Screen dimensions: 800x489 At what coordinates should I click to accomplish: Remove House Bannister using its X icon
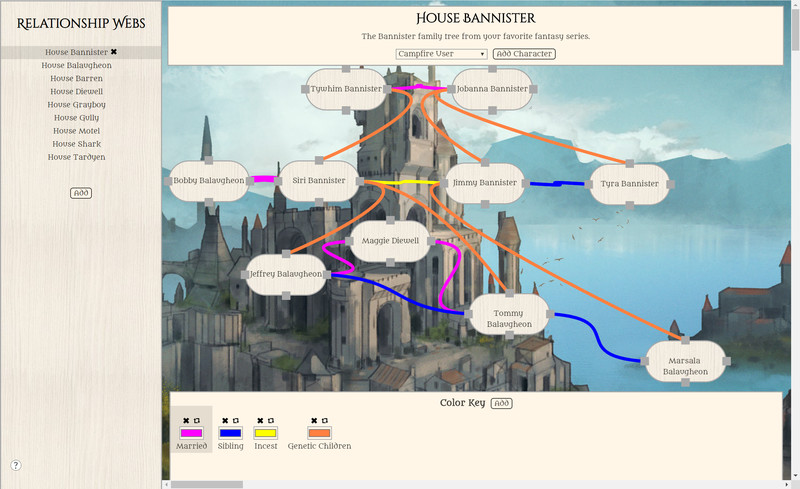coord(114,52)
